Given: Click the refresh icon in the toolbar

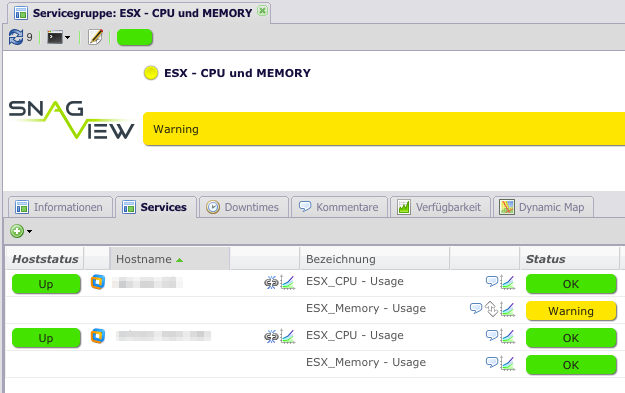Looking at the screenshot, I should [x=16, y=37].
